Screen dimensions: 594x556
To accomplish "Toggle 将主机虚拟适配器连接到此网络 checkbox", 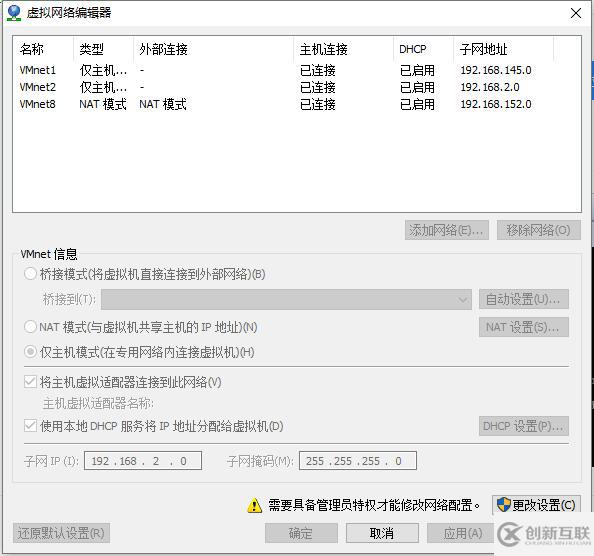I will coord(30,382).
